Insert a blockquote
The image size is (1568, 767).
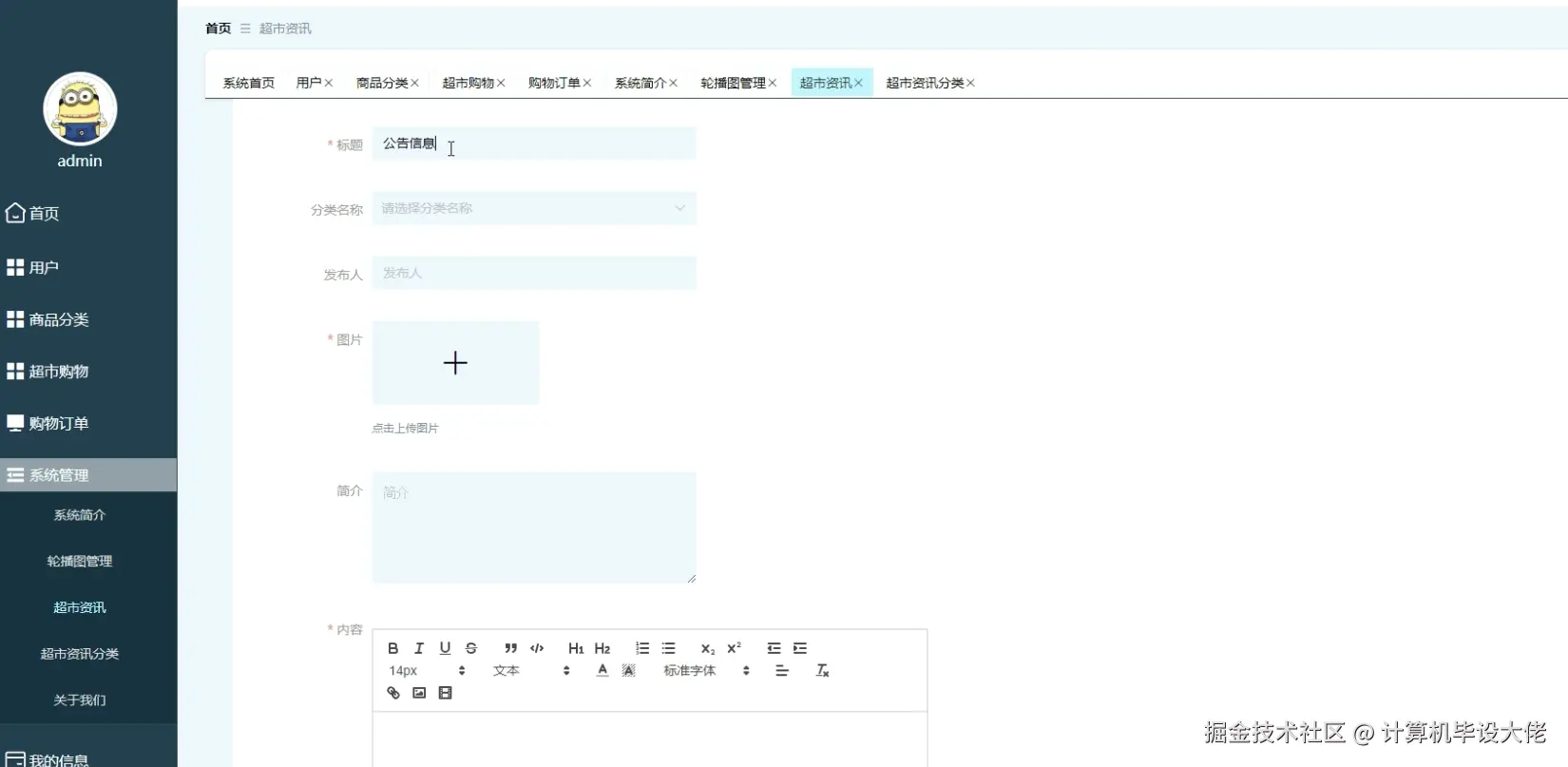point(510,648)
